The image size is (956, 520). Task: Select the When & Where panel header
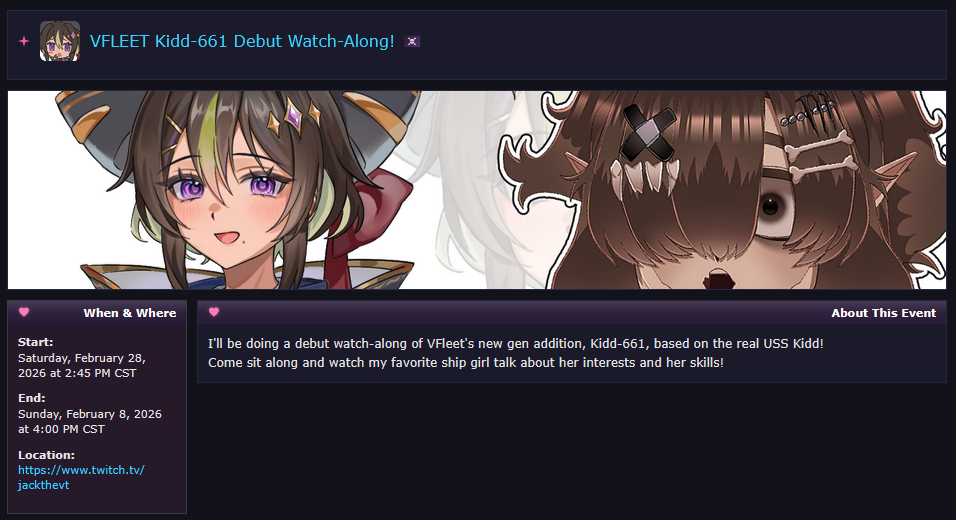tap(97, 313)
